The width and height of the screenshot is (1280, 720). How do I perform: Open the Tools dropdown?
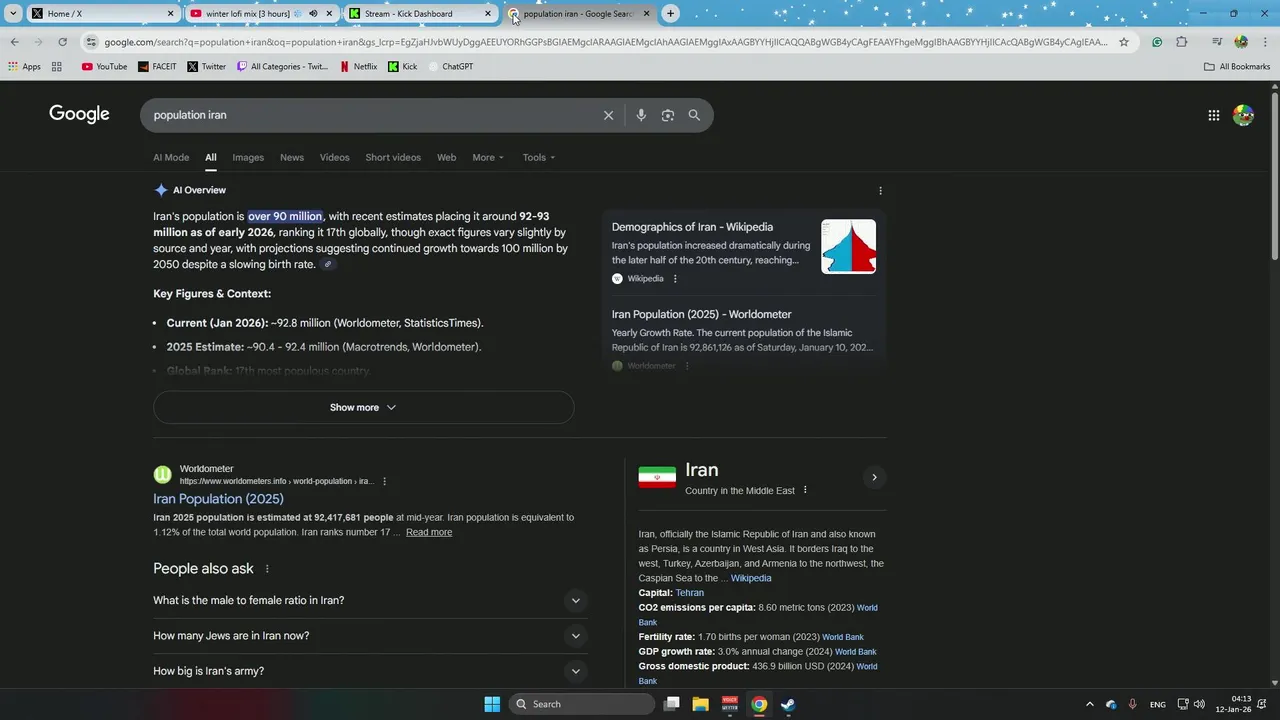pos(539,157)
